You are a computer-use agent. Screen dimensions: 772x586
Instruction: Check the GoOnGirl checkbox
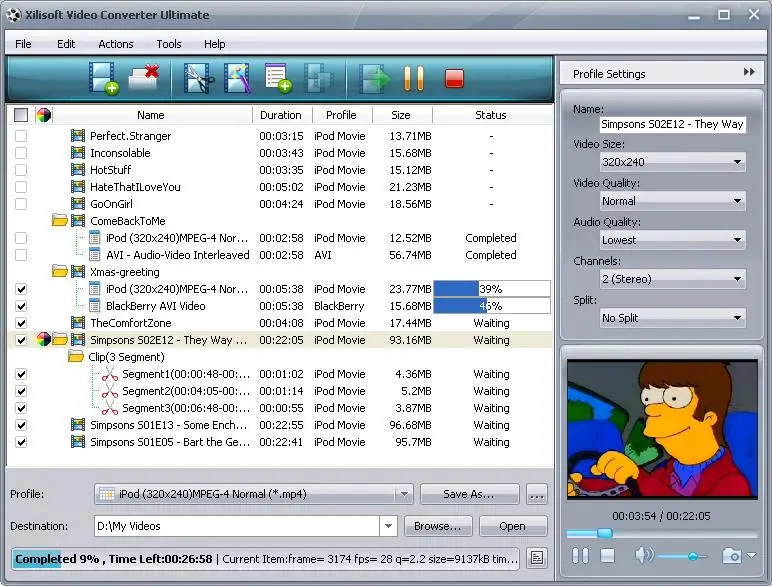[x=21, y=204]
